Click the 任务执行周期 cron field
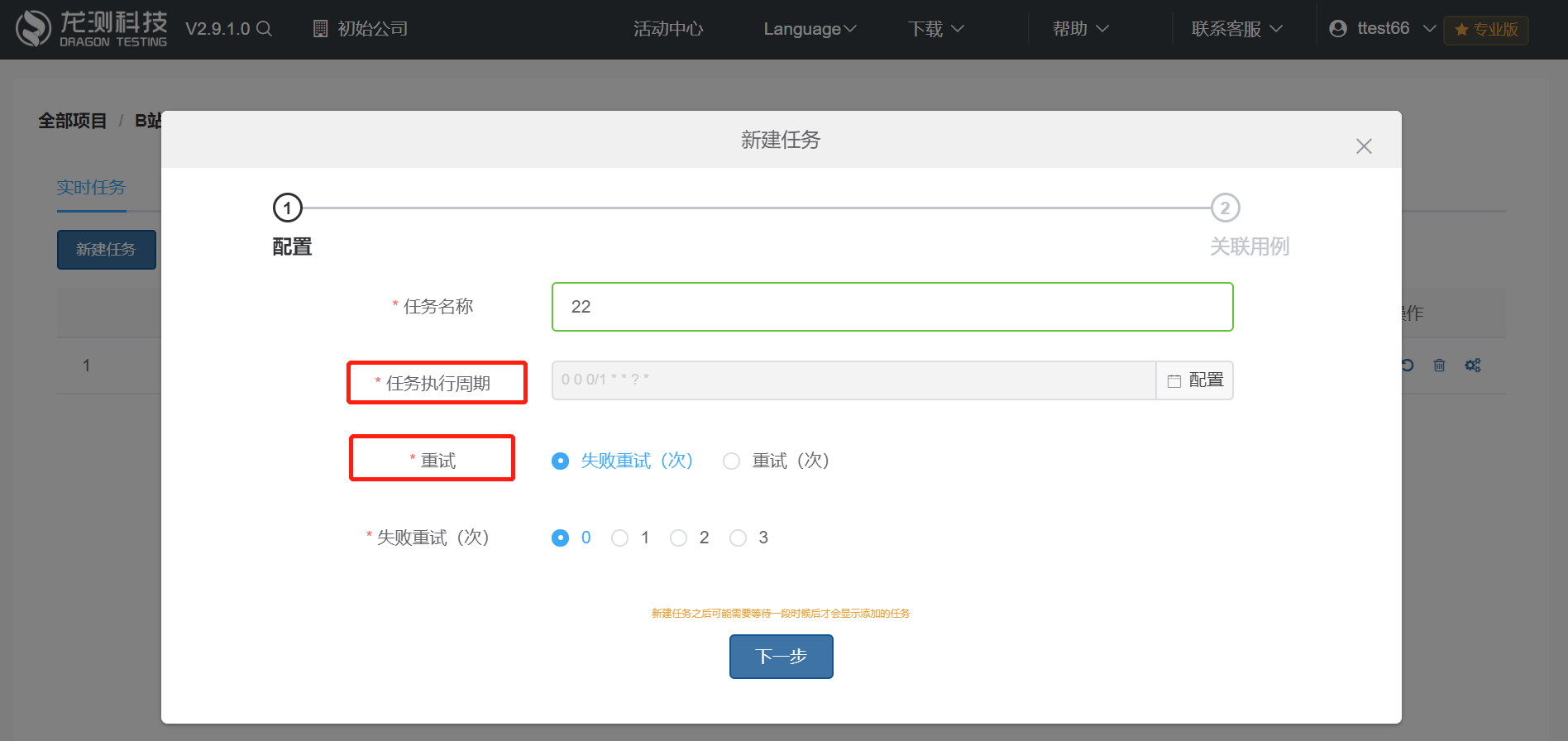 (853, 380)
